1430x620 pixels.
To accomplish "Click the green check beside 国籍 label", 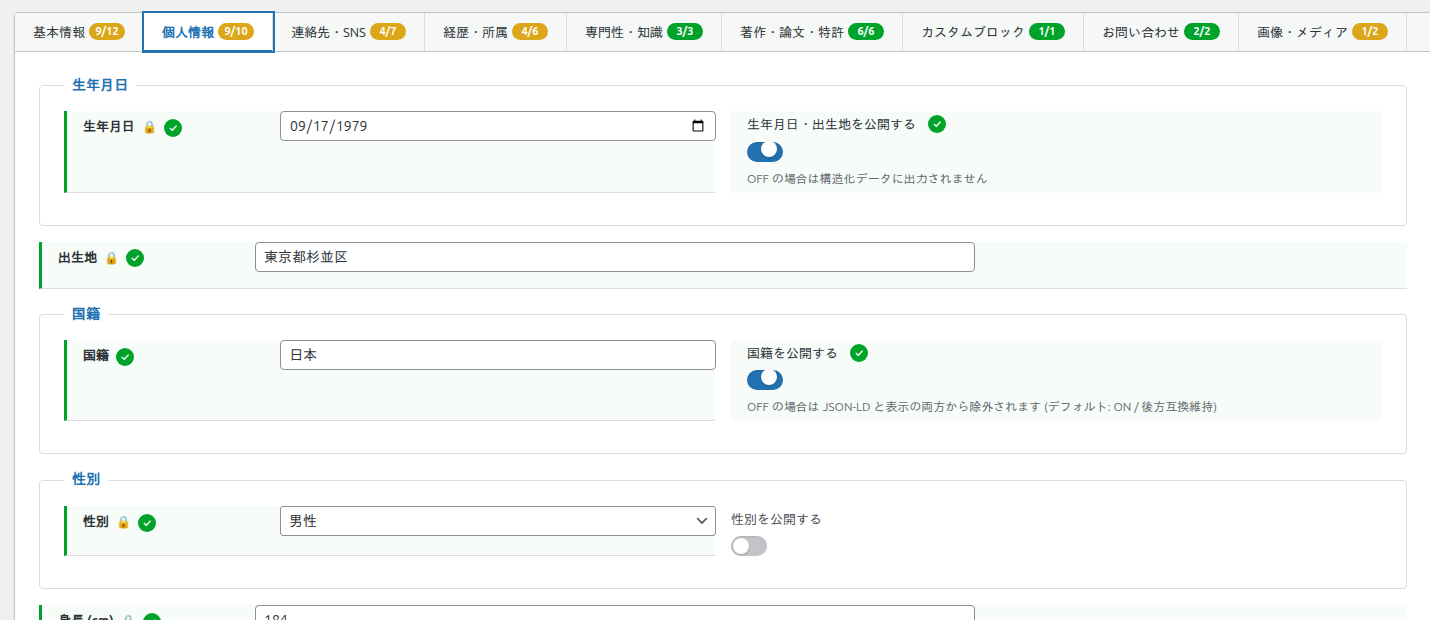I will coord(125,357).
